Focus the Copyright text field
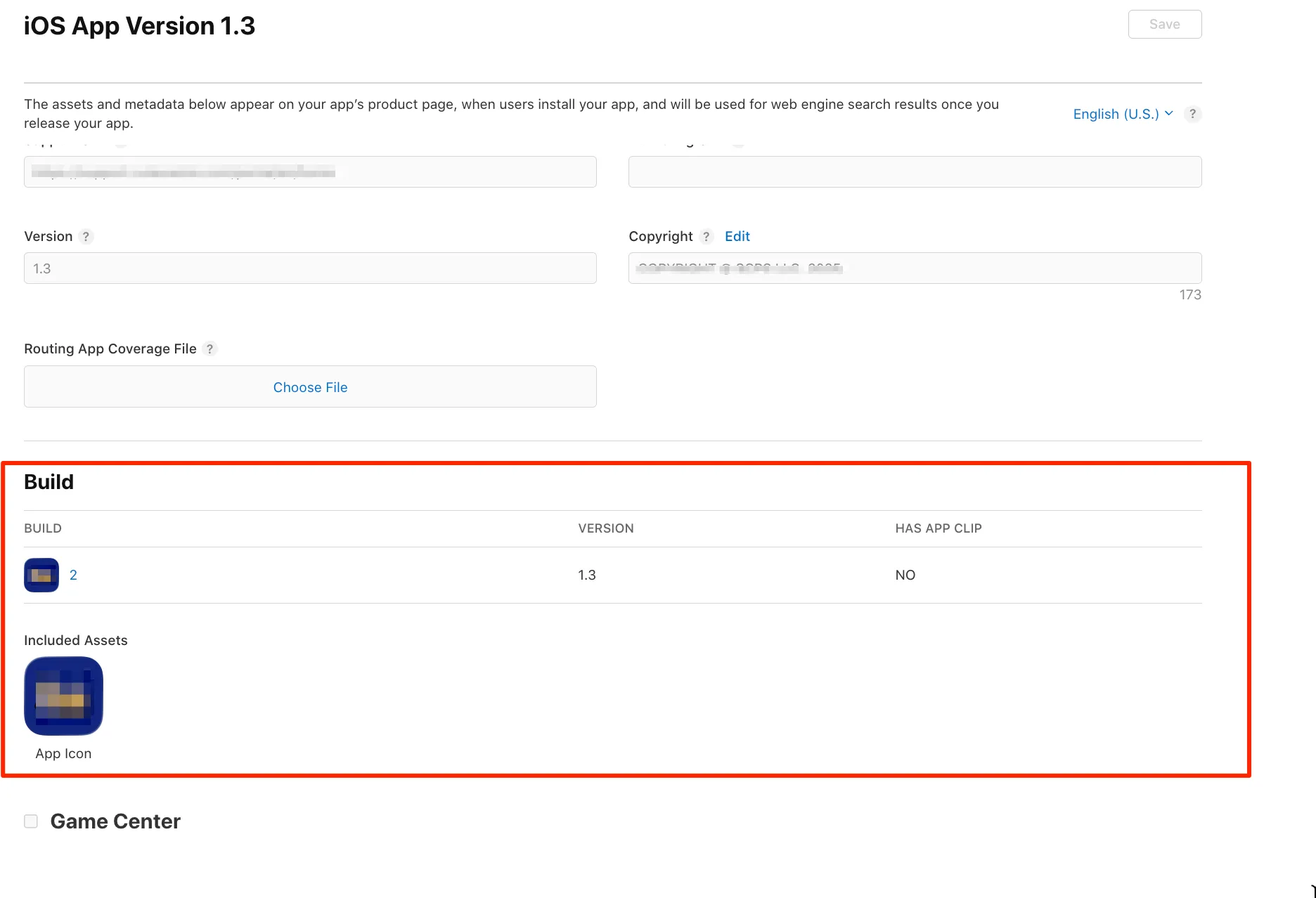Screen dimensions: 1316x898 [915, 268]
